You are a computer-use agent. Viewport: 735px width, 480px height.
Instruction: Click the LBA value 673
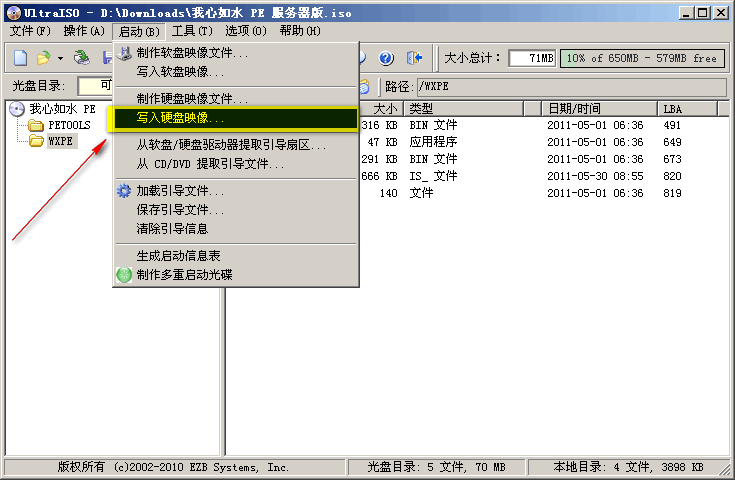(672, 159)
